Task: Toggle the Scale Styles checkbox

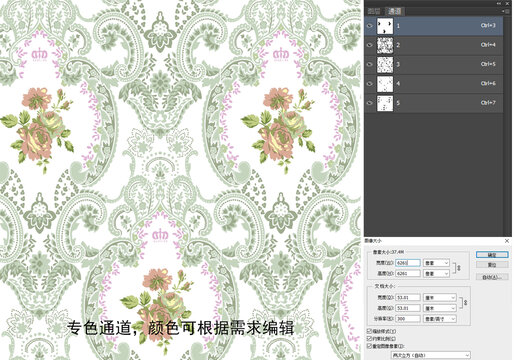Action: coord(369,331)
